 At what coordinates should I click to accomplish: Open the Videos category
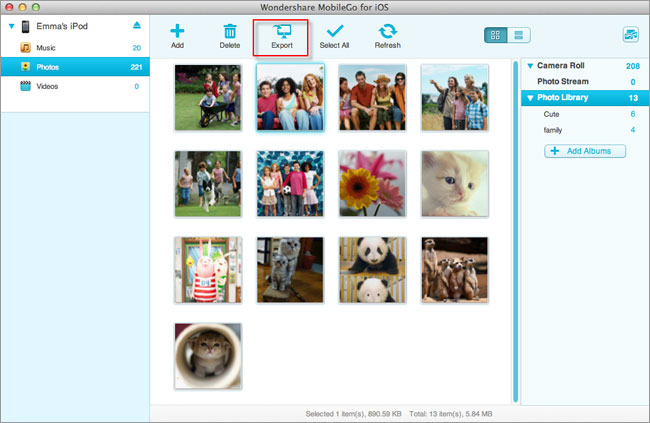click(x=75, y=86)
